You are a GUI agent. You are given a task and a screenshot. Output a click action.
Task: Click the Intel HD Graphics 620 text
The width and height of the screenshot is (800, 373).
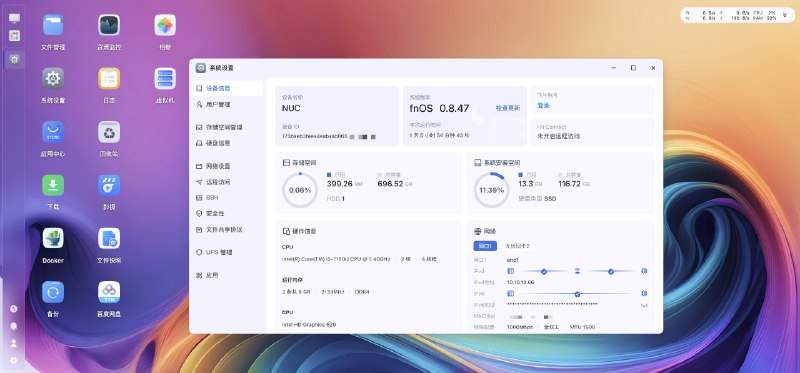(309, 325)
